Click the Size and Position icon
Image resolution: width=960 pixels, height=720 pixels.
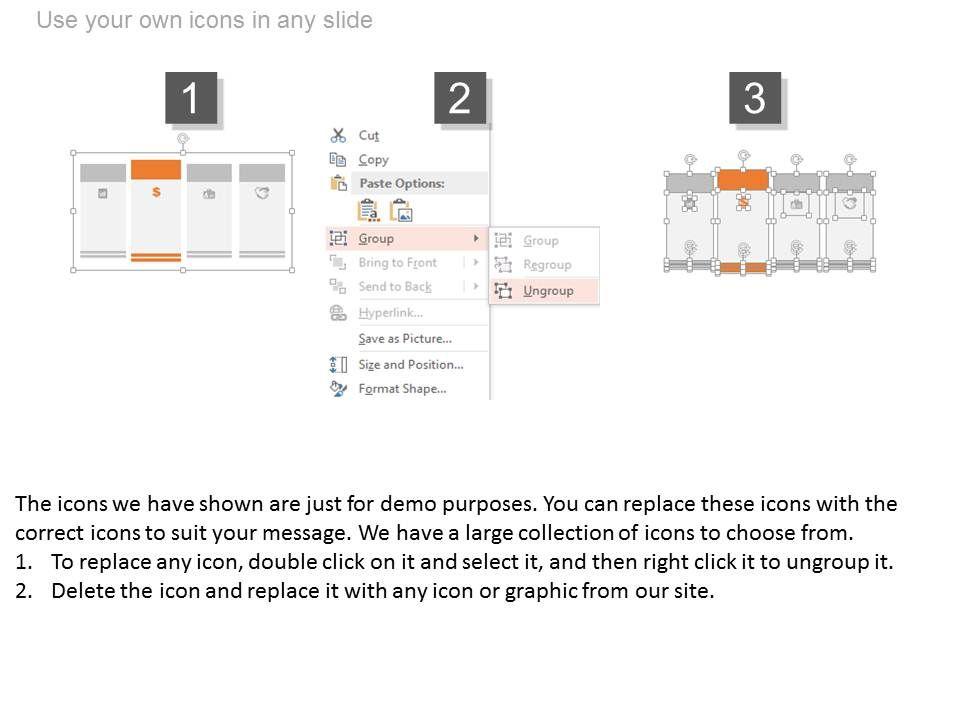338,364
